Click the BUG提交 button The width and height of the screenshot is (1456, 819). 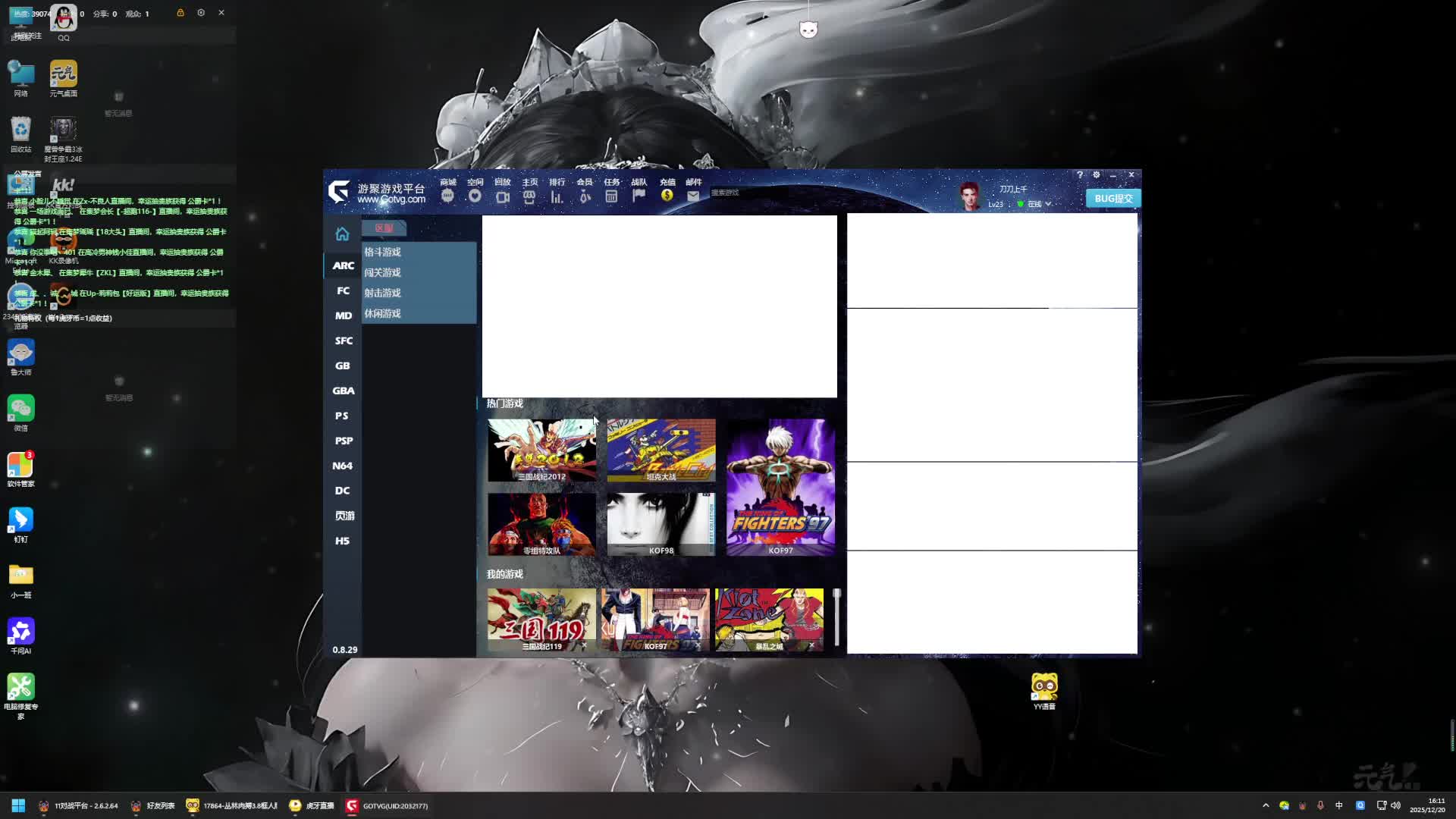(x=1112, y=199)
